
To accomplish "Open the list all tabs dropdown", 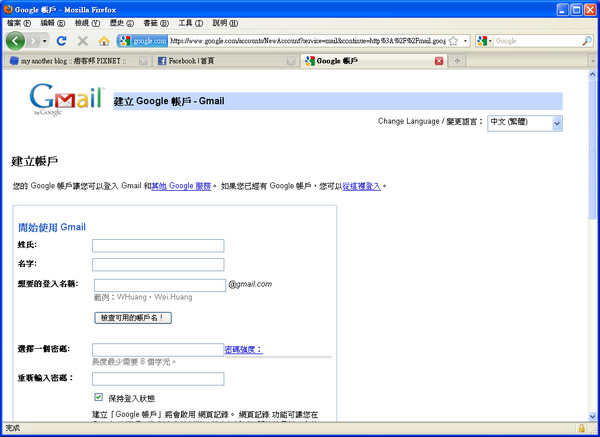I will pos(593,61).
